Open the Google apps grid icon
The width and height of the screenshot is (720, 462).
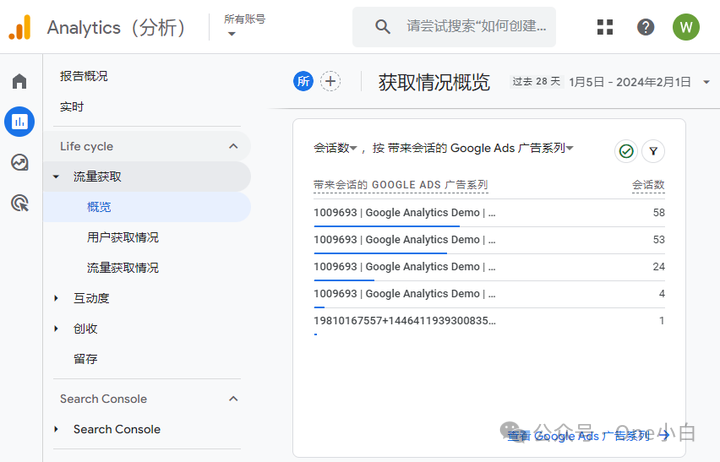(x=605, y=27)
